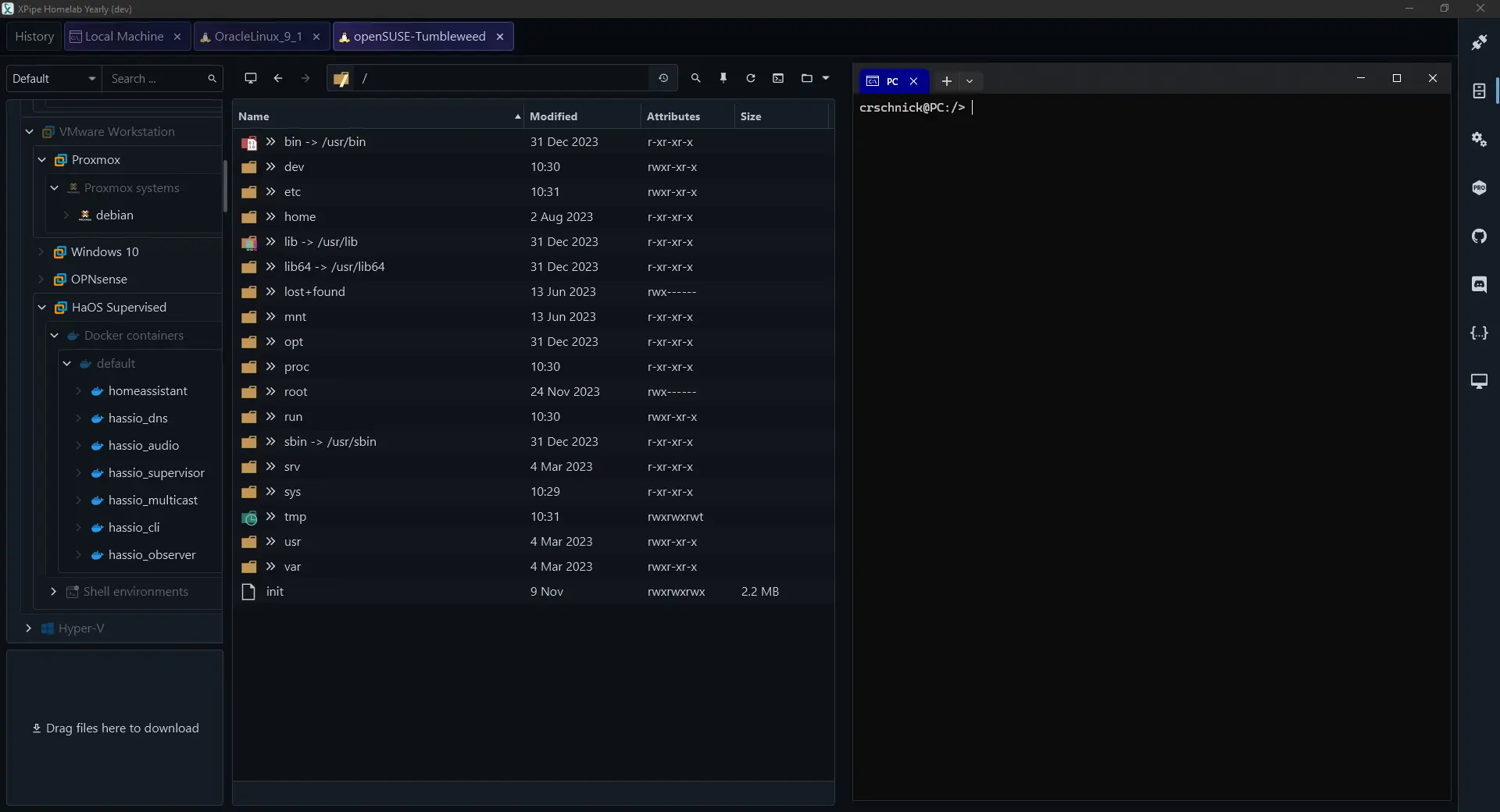Click the PRO license icon in sidebar
The width and height of the screenshot is (1500, 812).
pyautogui.click(x=1479, y=188)
